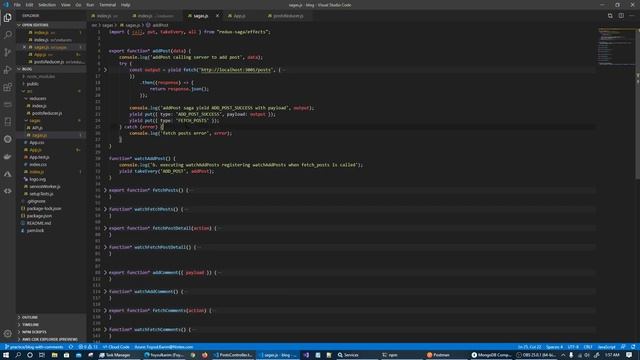Open the Explorer view in activity bar
Viewport: 640px width, 360px height.
7,18
